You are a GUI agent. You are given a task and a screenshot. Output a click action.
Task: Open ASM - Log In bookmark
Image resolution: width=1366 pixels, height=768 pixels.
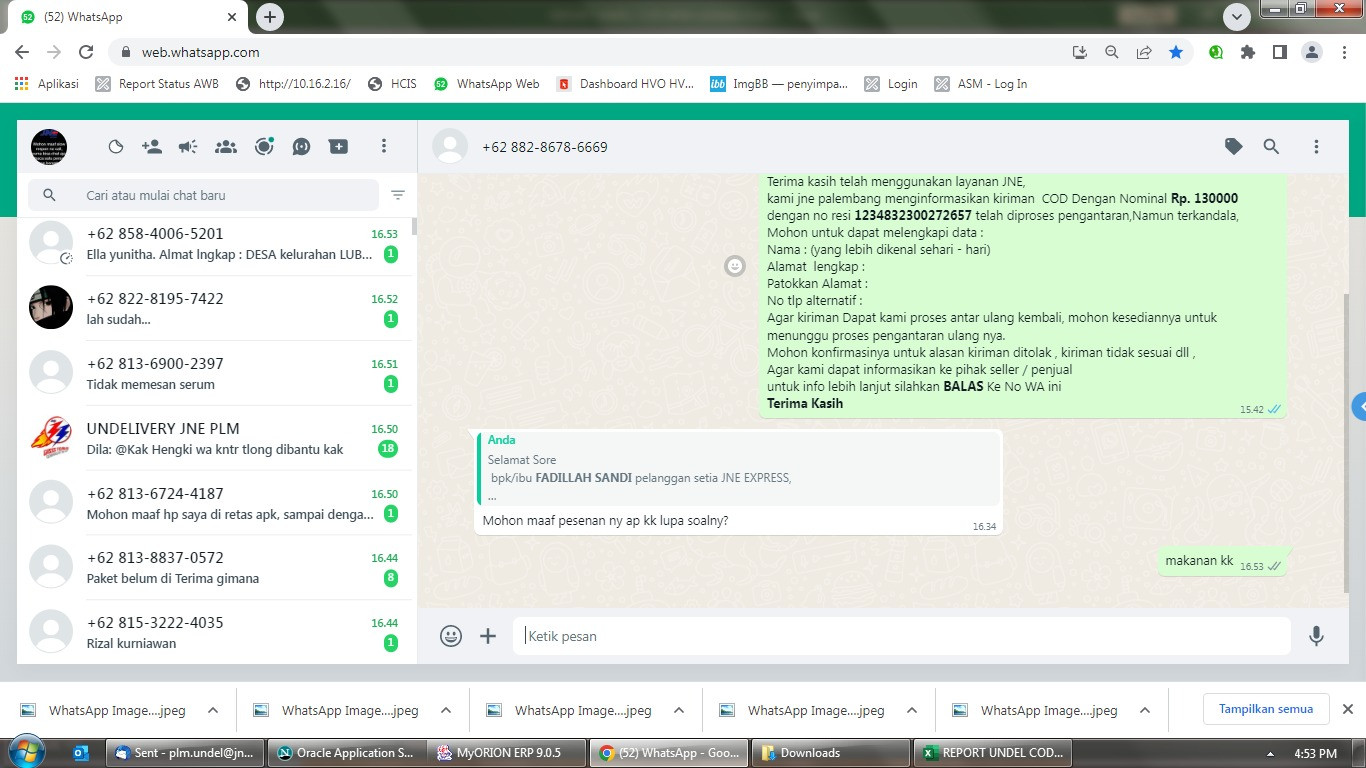(980, 84)
